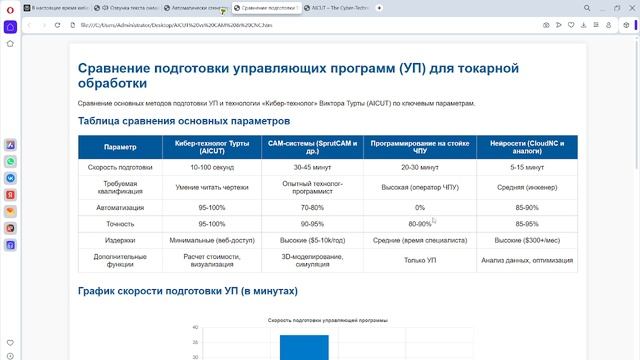This screenshot has width=640, height=360.
Task: Open downloads icon in toolbar
Action: tap(583, 25)
